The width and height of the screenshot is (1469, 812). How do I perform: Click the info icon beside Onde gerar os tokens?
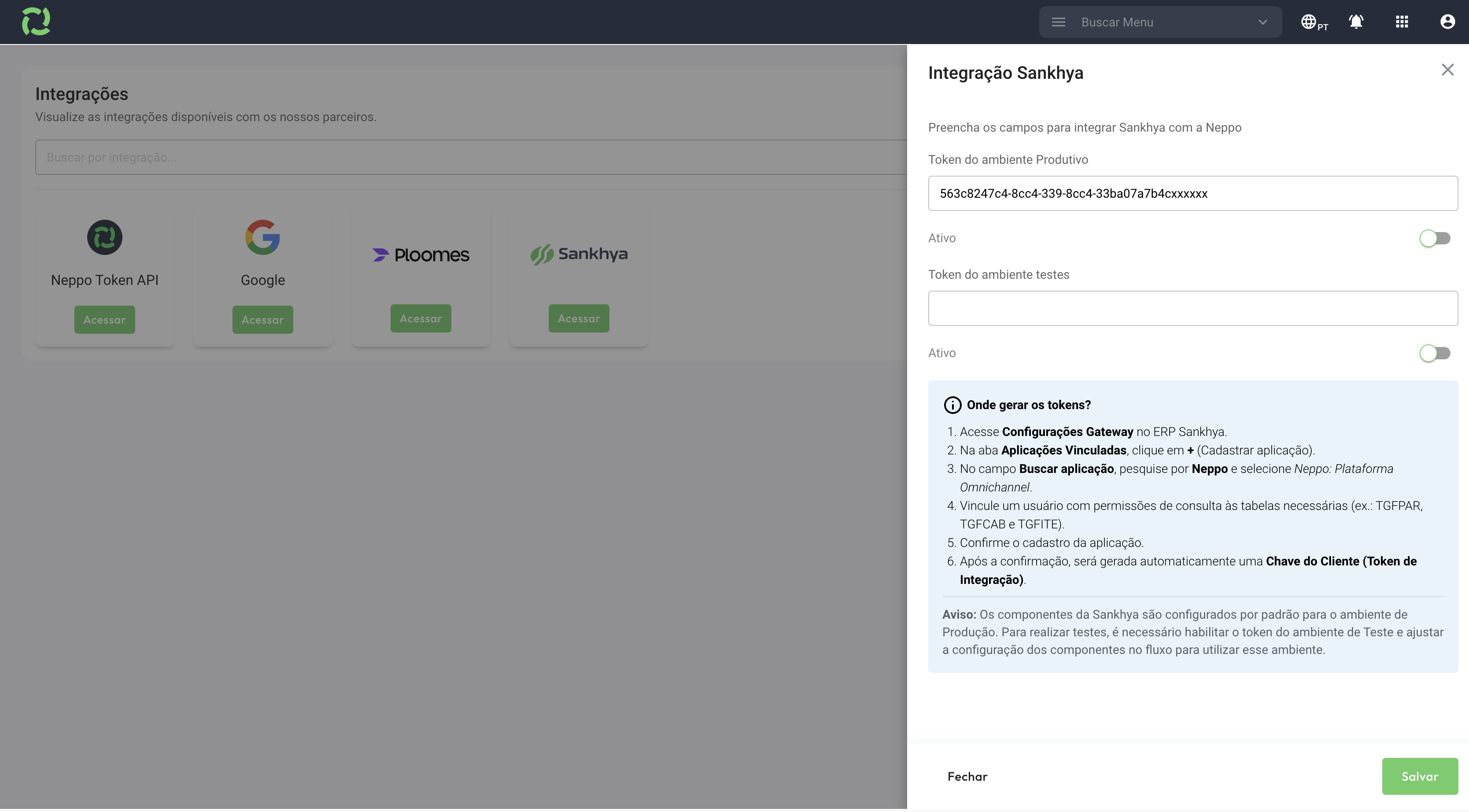(x=952, y=405)
